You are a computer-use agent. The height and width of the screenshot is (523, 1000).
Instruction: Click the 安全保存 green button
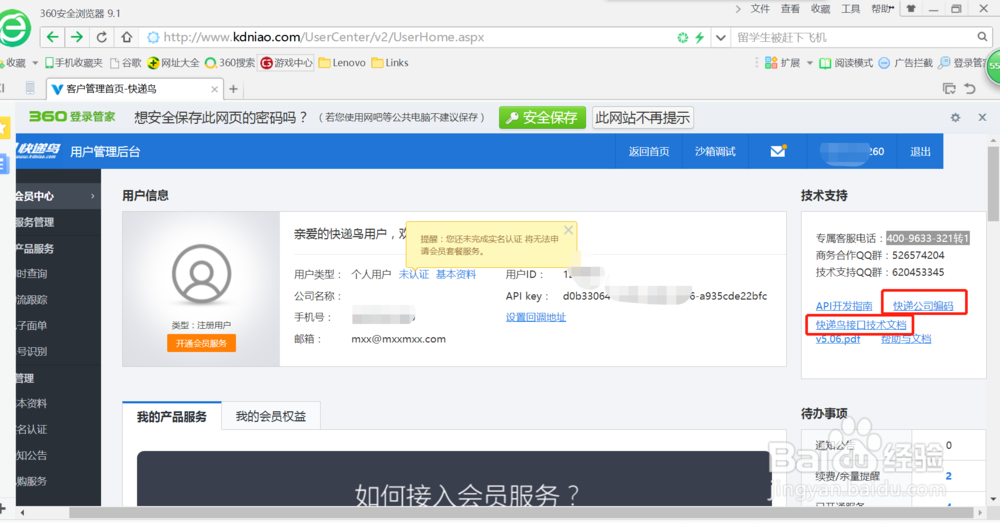(542, 117)
